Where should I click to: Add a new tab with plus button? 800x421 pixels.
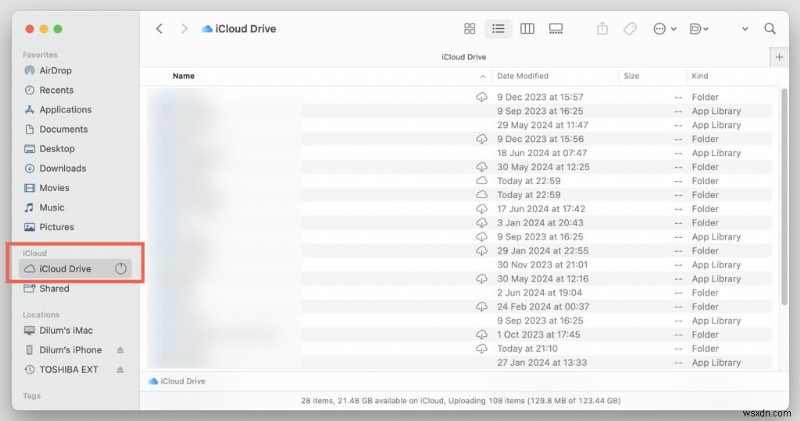point(779,57)
